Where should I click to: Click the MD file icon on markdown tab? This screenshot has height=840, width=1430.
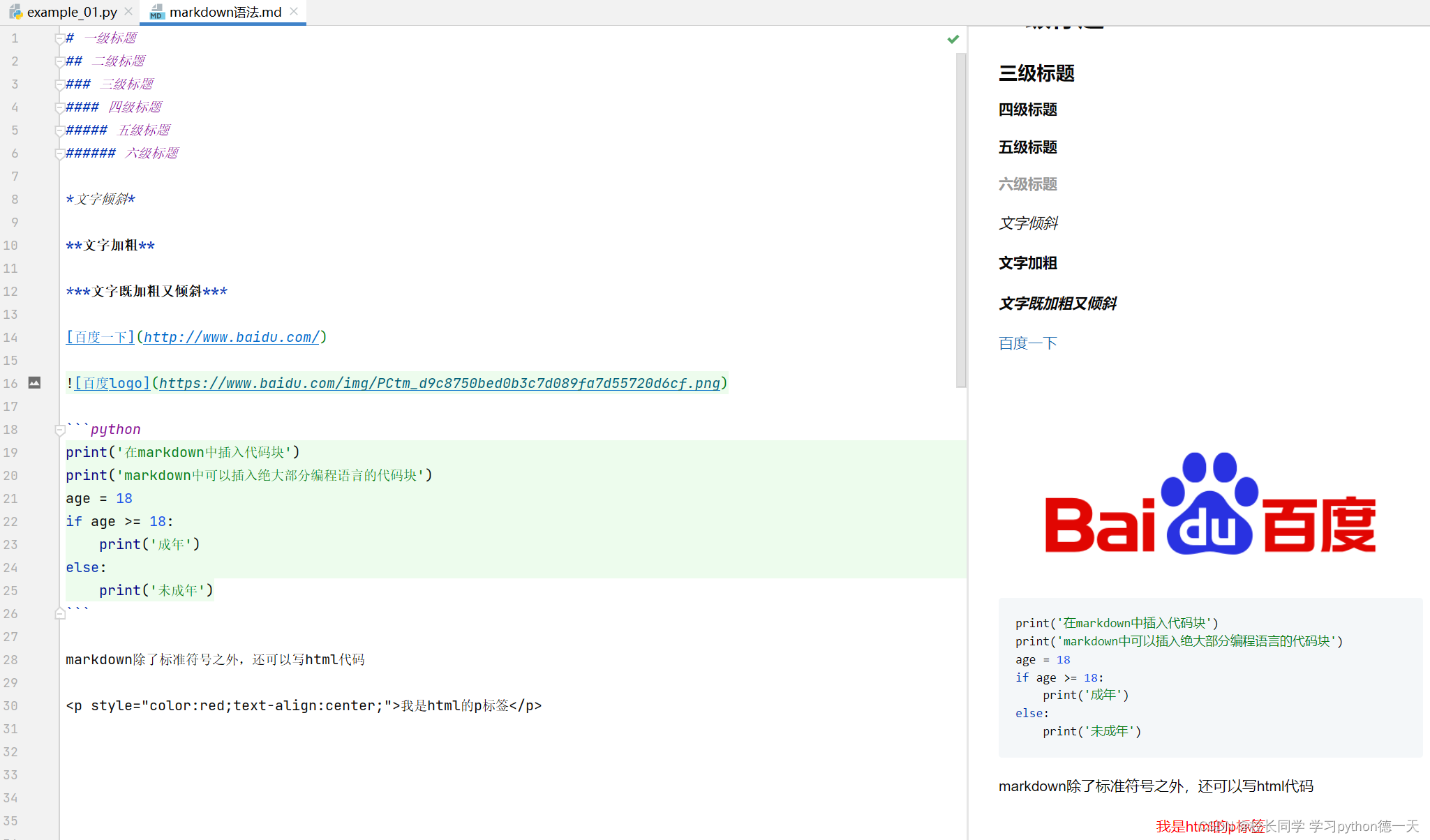click(x=157, y=12)
